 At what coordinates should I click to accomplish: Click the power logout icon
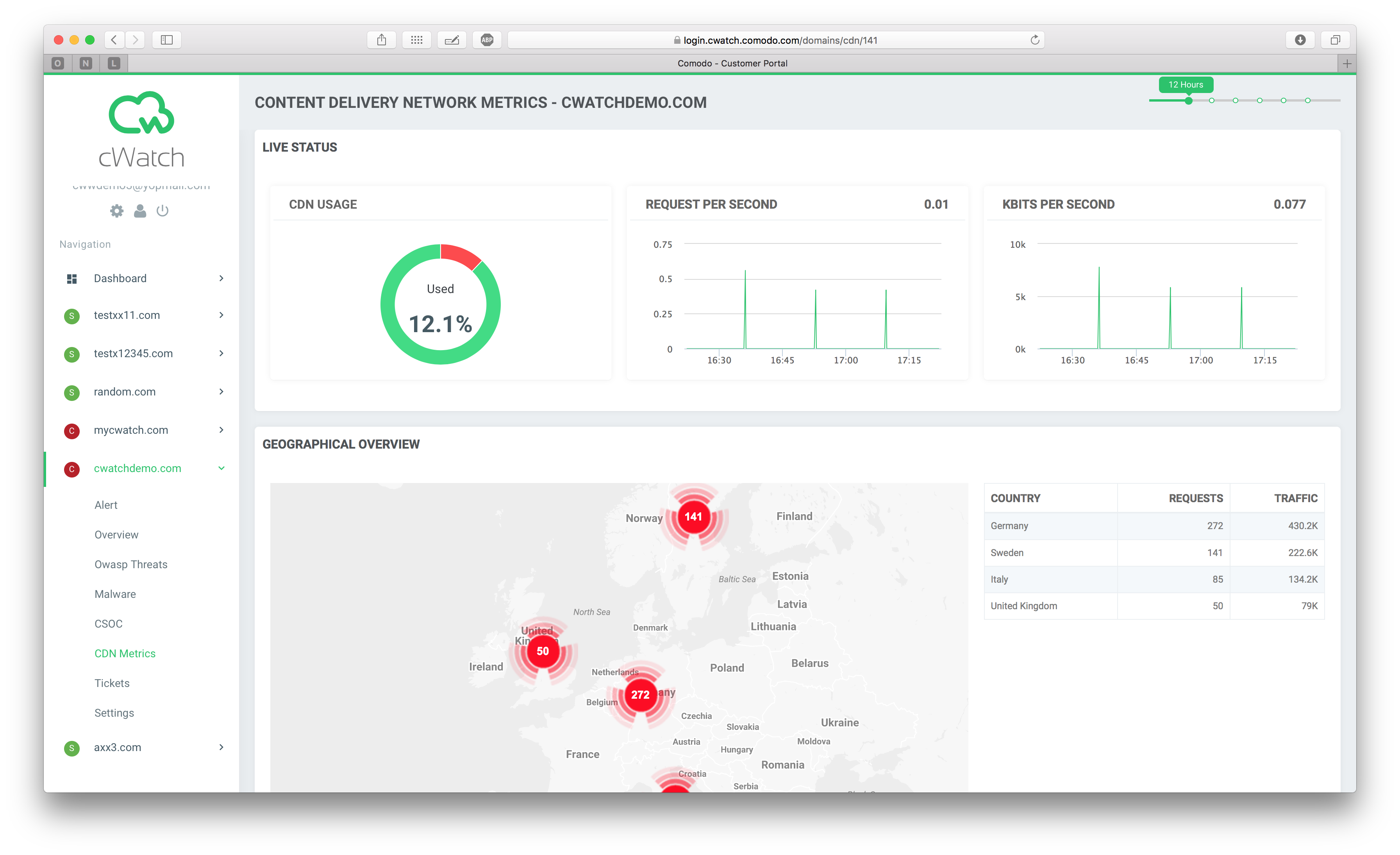162,211
